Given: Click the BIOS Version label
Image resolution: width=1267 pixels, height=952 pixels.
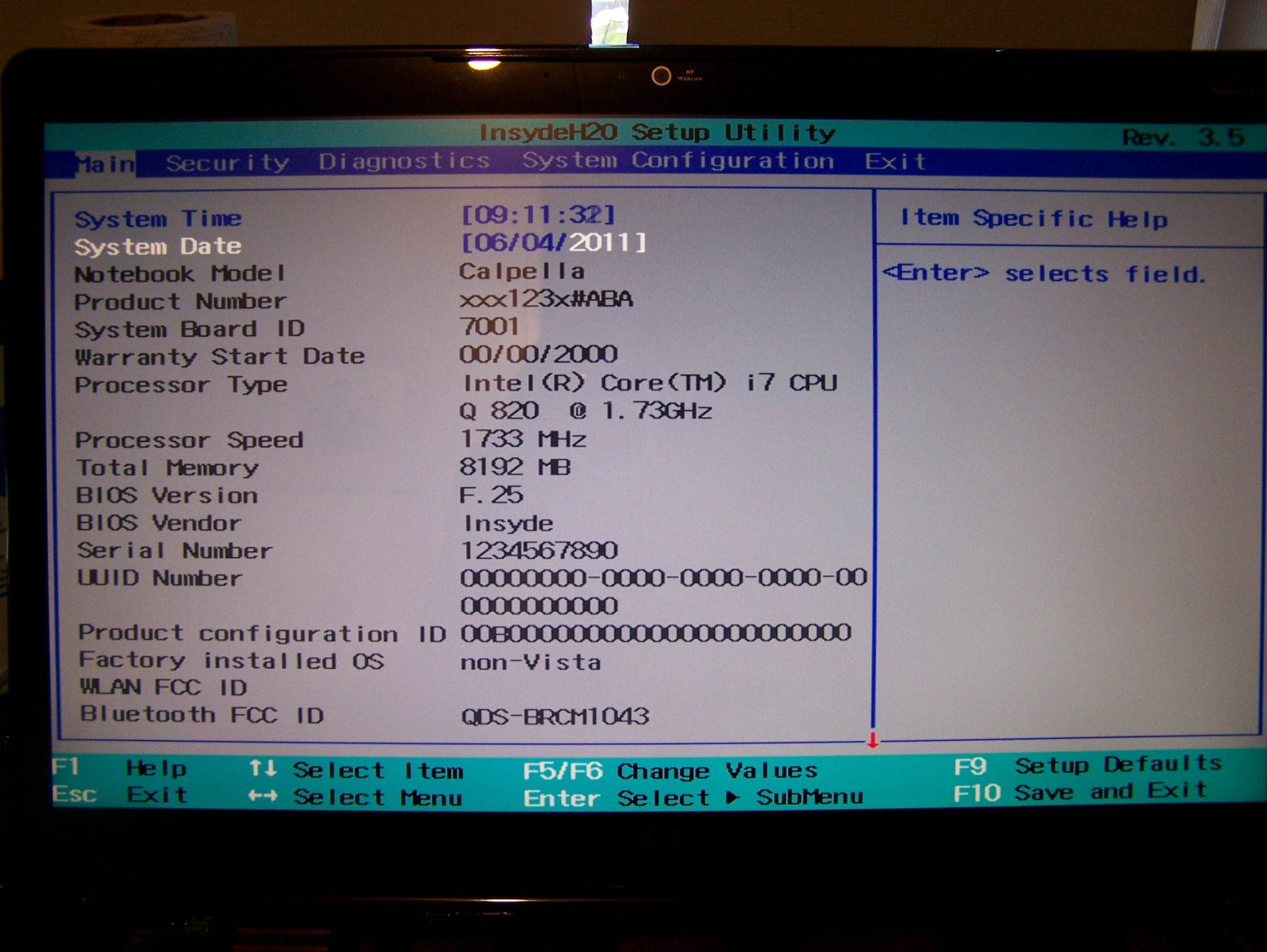Looking at the screenshot, I should pyautogui.click(x=167, y=495).
